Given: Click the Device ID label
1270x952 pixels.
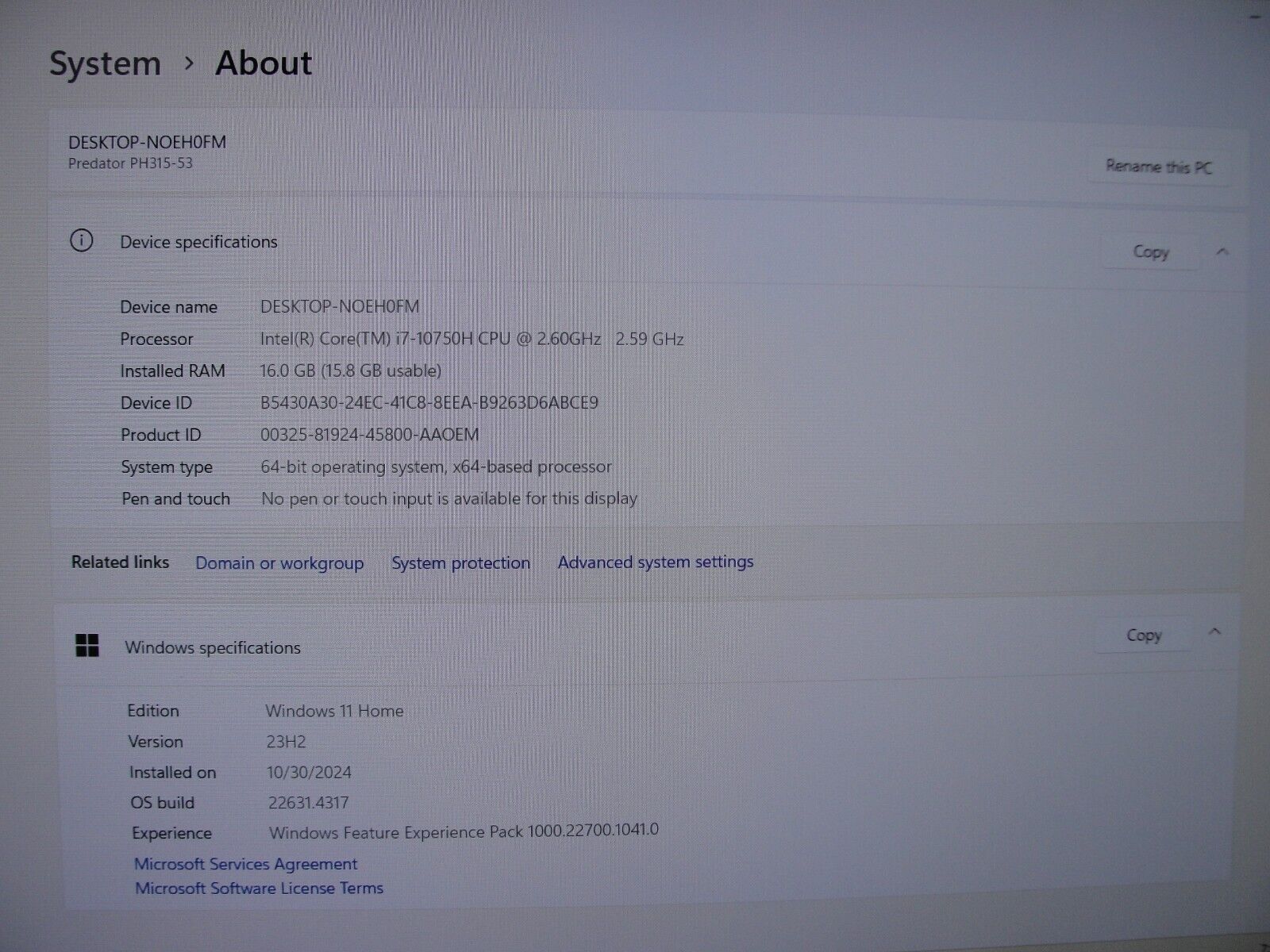Looking at the screenshot, I should (x=156, y=403).
